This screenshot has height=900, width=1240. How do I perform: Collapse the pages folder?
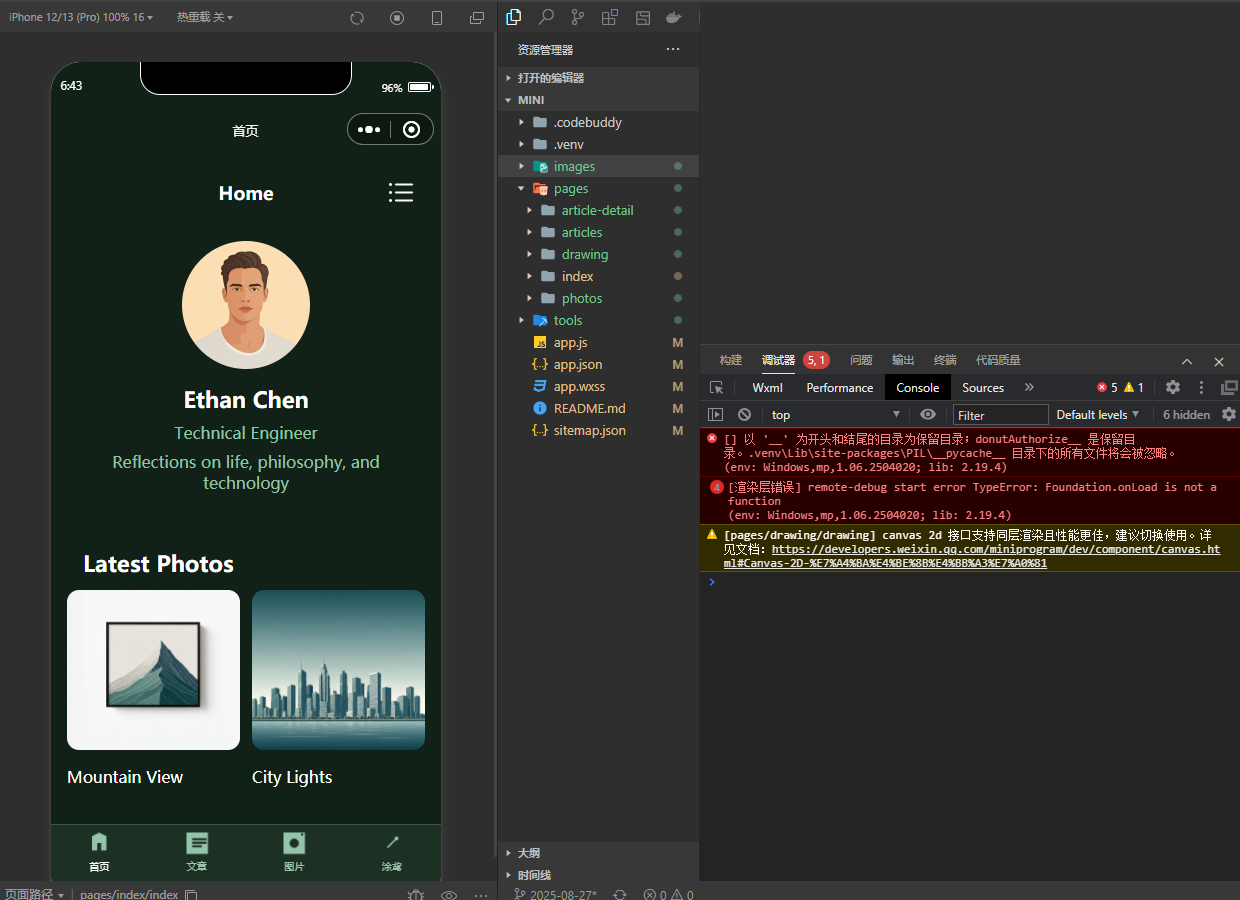pos(598,188)
